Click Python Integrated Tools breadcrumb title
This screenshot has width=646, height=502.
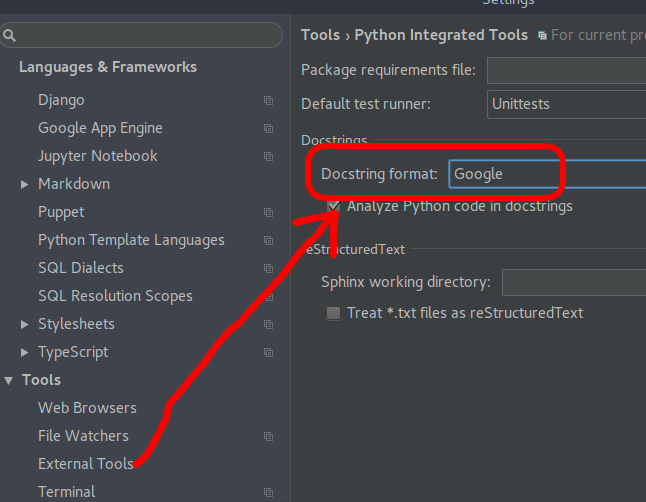pos(441,35)
